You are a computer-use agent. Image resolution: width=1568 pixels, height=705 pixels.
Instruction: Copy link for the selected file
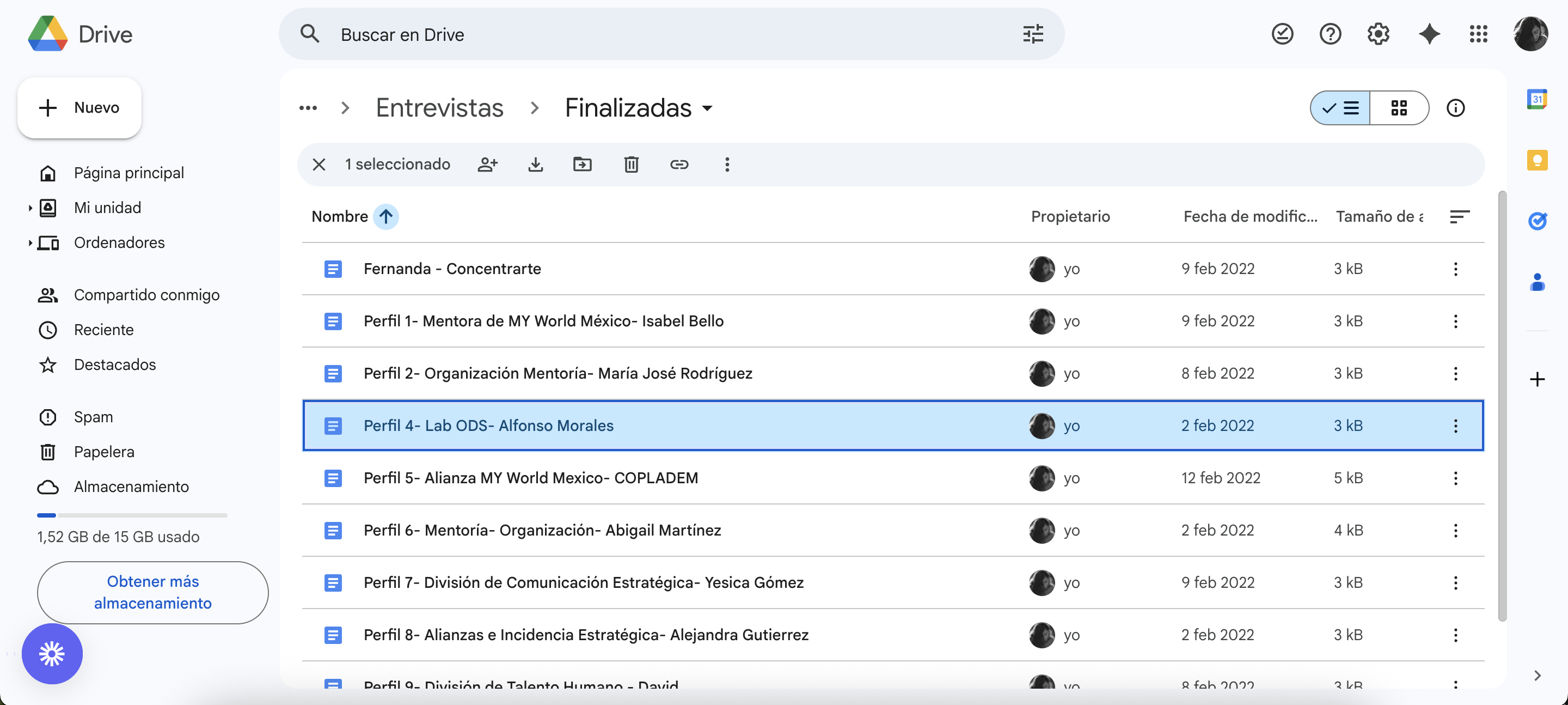click(x=679, y=165)
